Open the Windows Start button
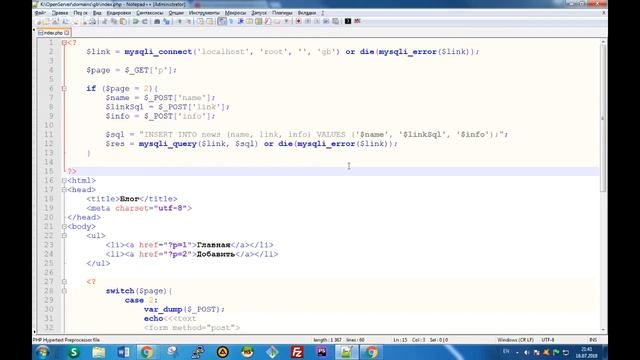 (x=42, y=352)
